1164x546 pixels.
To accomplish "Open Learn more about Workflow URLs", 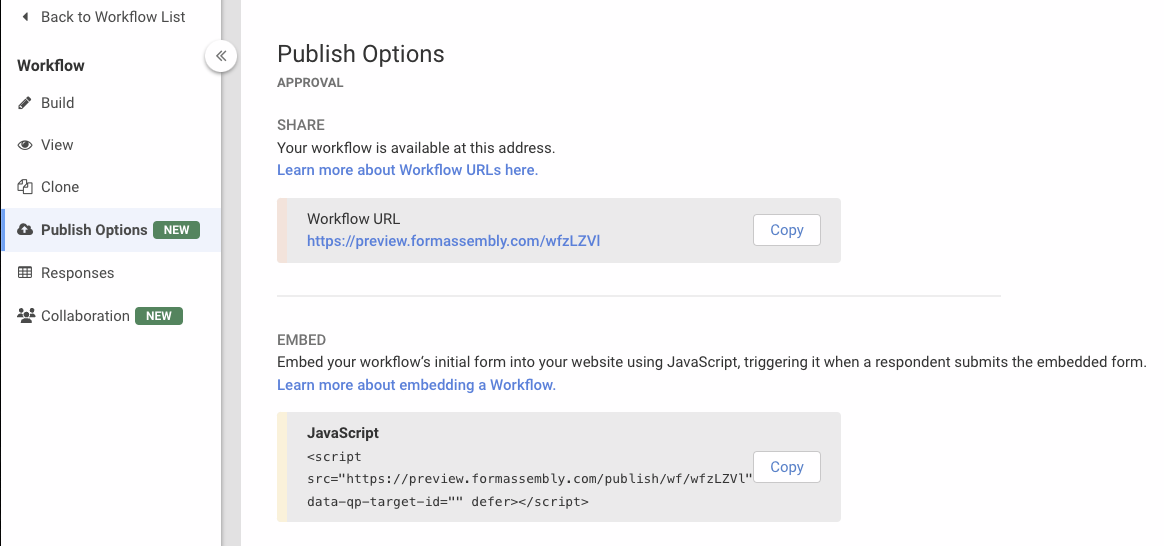I will pos(407,170).
